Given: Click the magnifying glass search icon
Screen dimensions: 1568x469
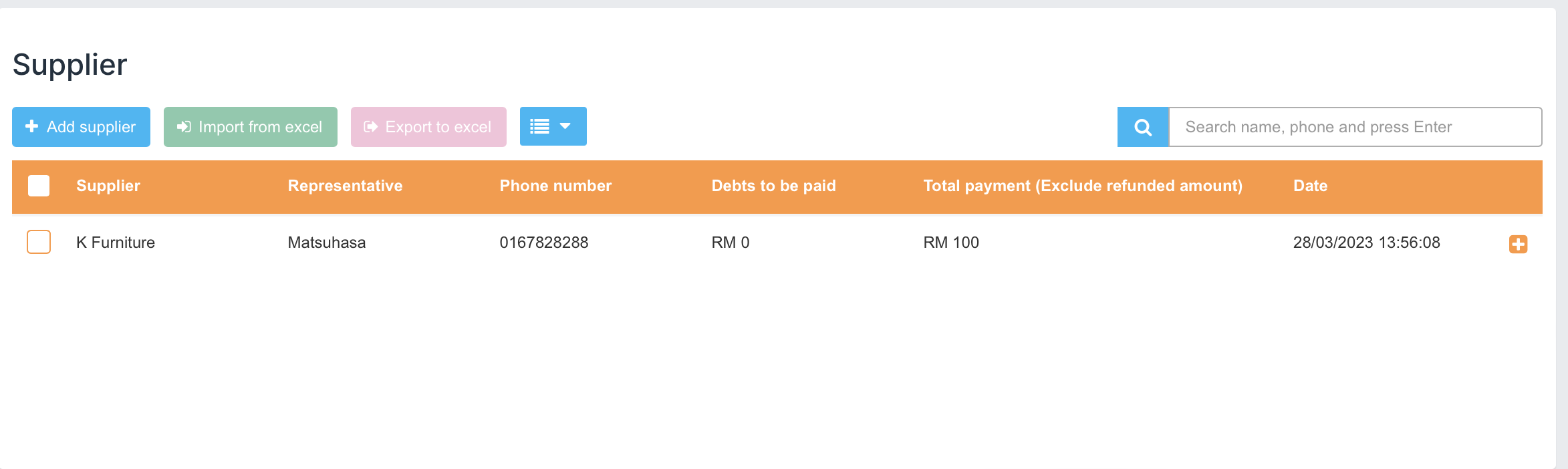Looking at the screenshot, I should (1143, 127).
